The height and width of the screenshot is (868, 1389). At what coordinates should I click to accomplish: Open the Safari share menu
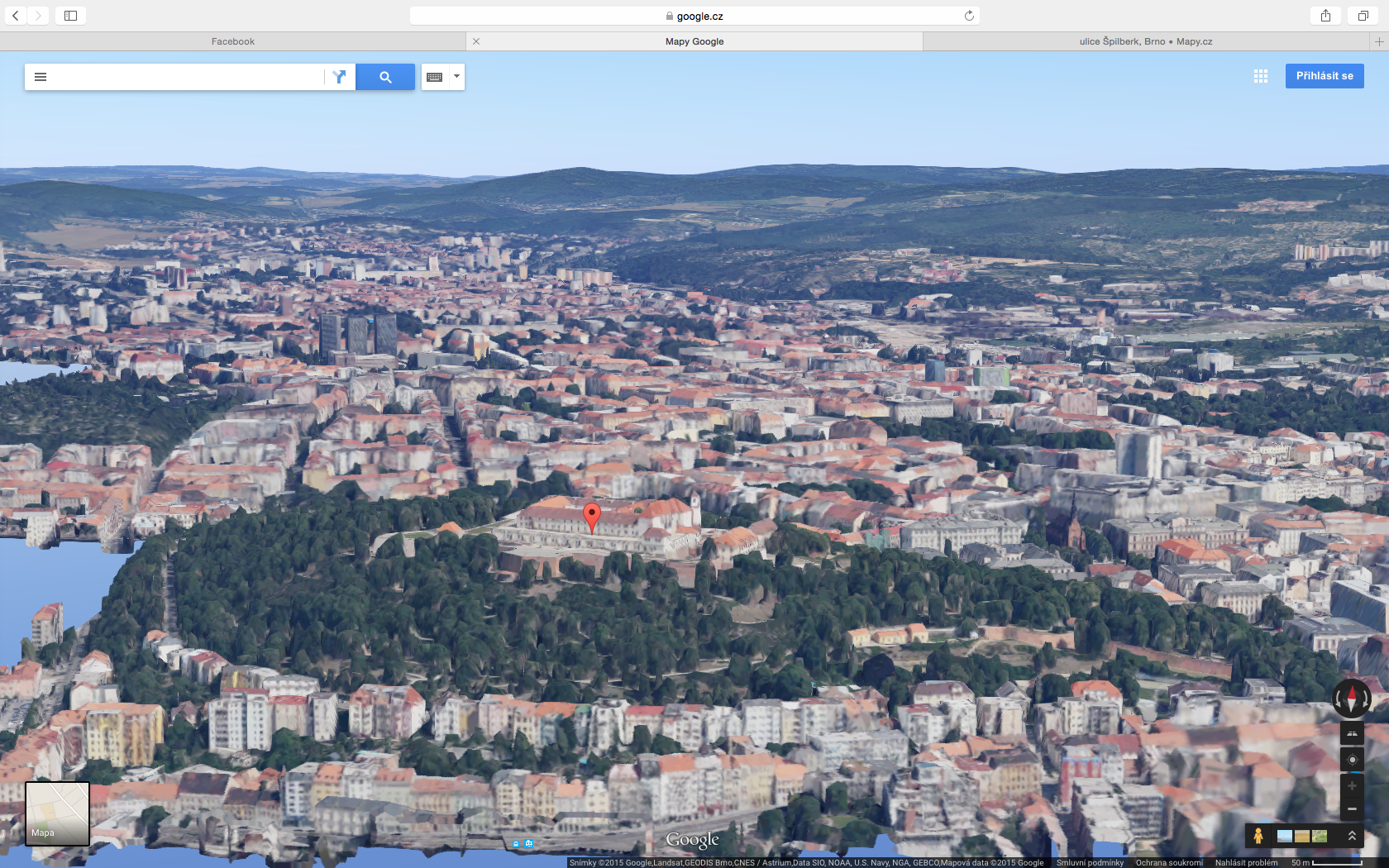pos(1325,16)
